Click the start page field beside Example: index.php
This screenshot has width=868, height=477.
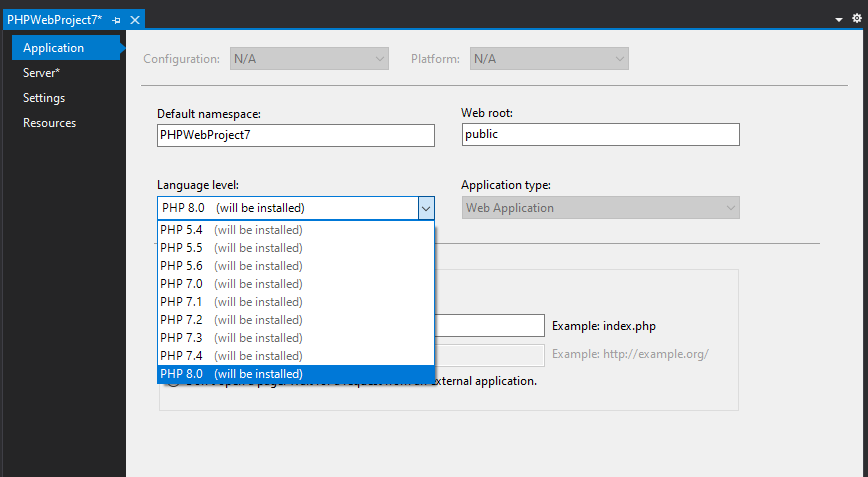(489, 325)
